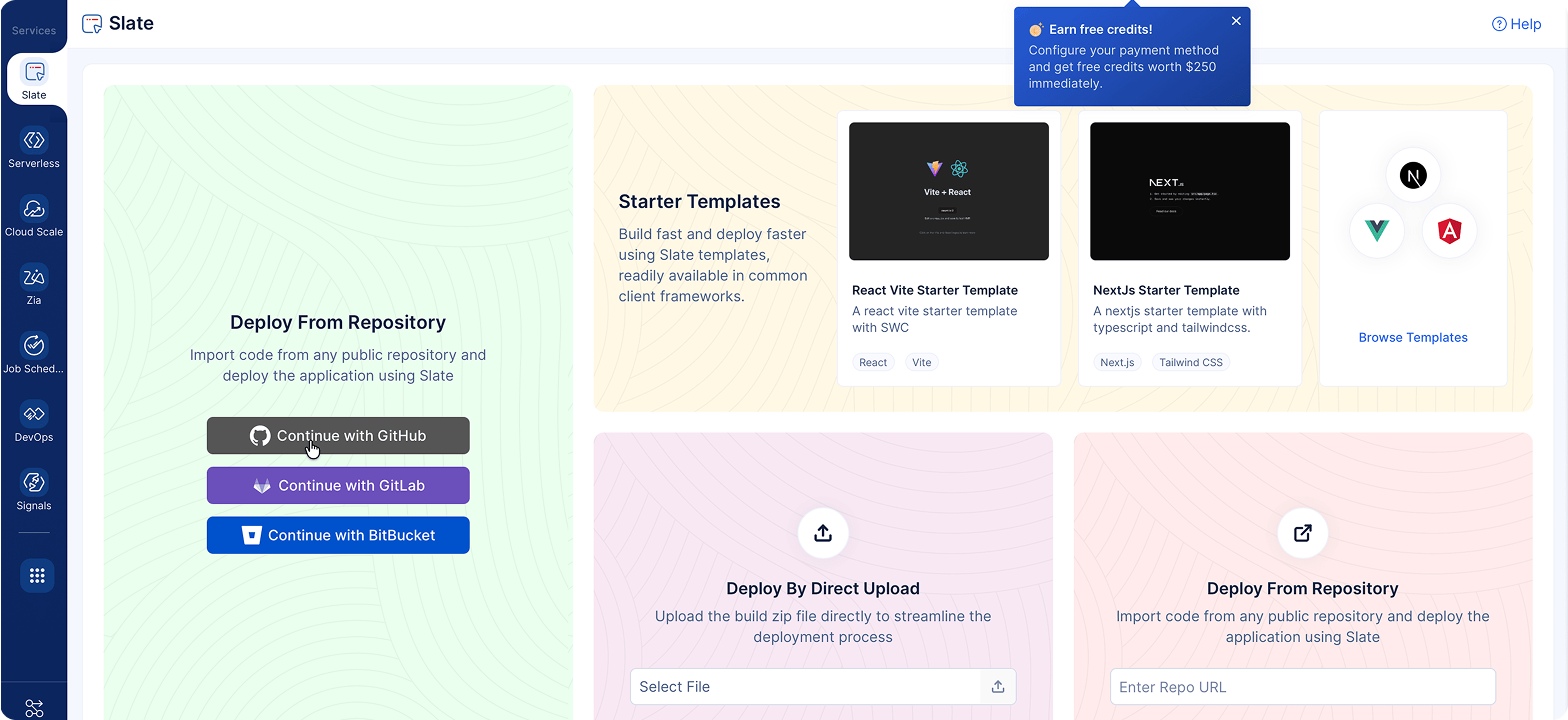Click the Earn free credits! title
Screen dimensions: 1568x720
1100,30
